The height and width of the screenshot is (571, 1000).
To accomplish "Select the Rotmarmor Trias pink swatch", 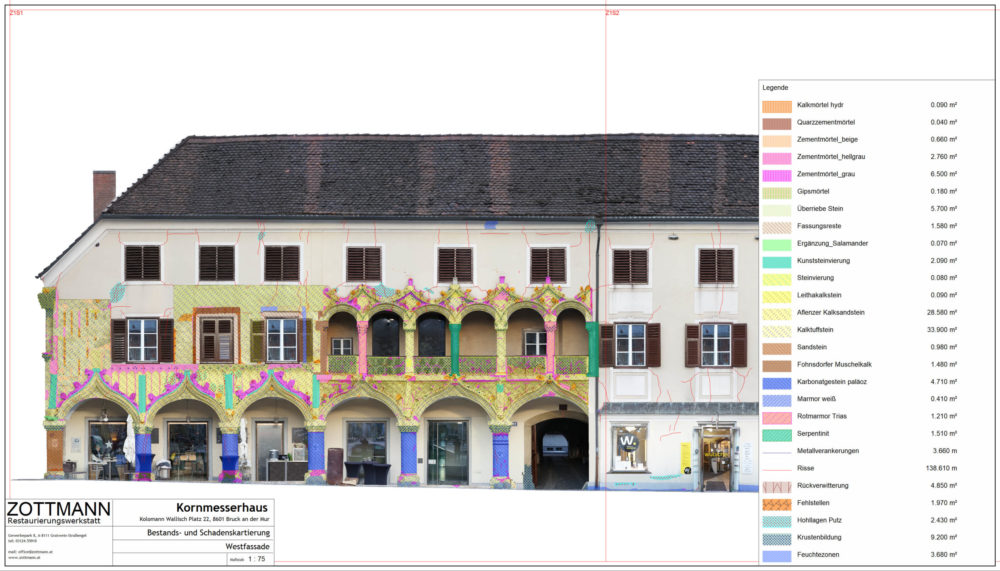I will [x=777, y=417].
